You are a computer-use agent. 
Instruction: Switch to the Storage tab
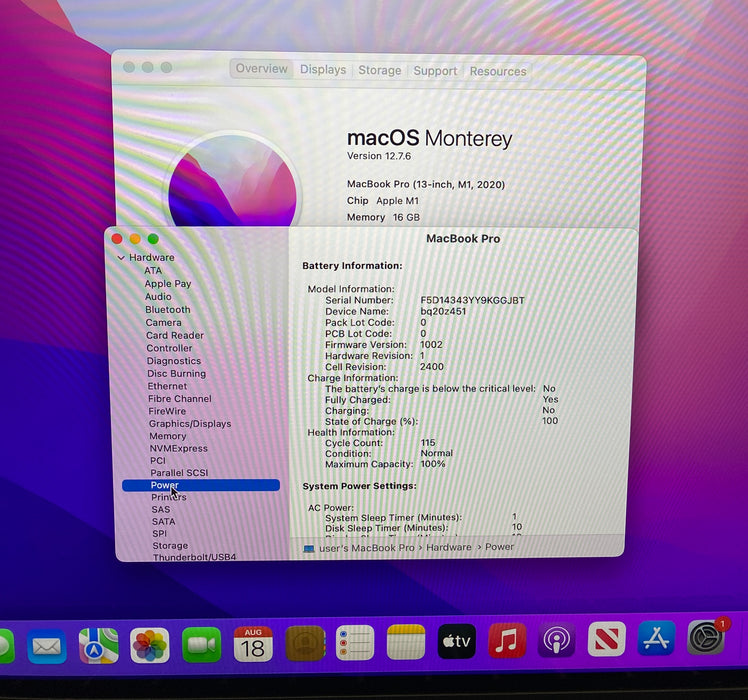(x=380, y=70)
